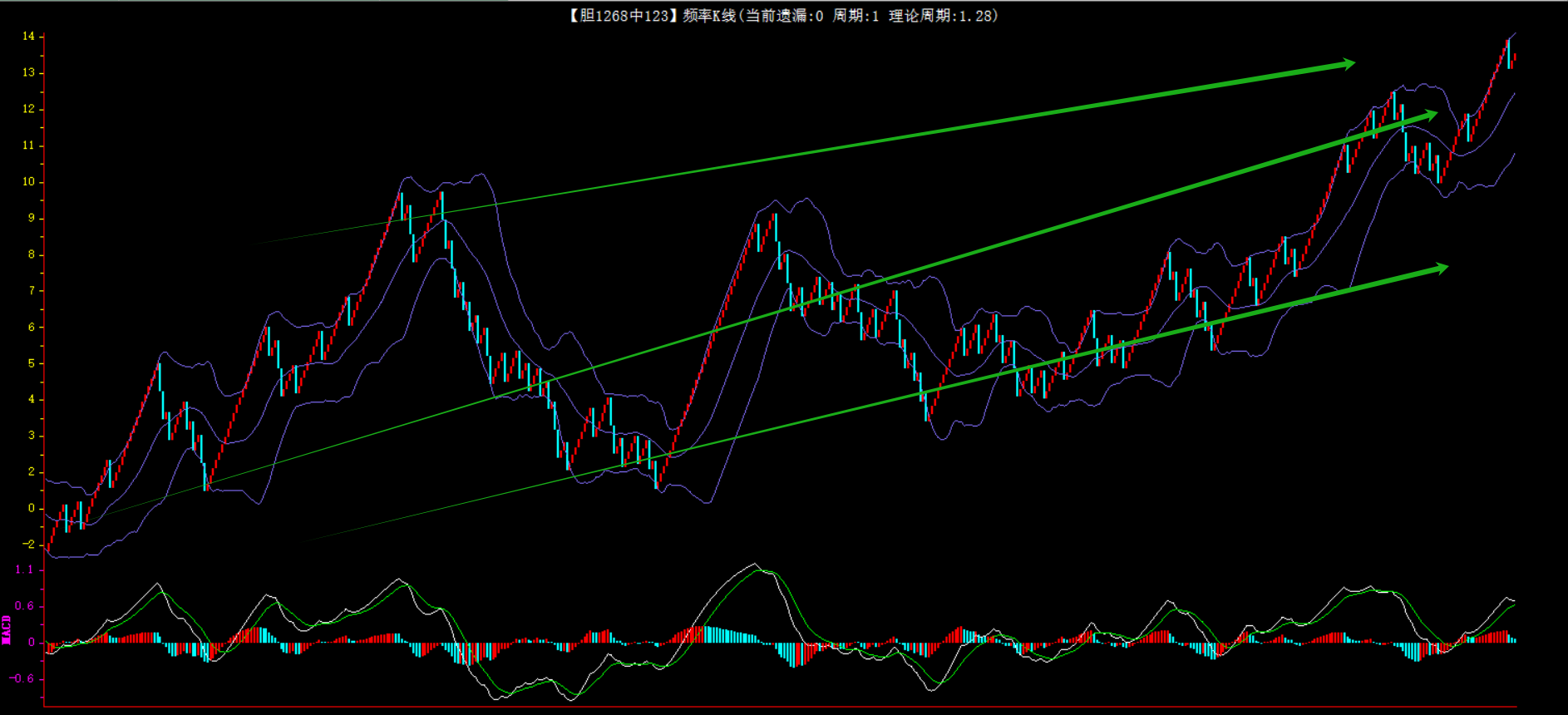
Task: Click the last candlestick near level 14
Action: click(x=1509, y=53)
